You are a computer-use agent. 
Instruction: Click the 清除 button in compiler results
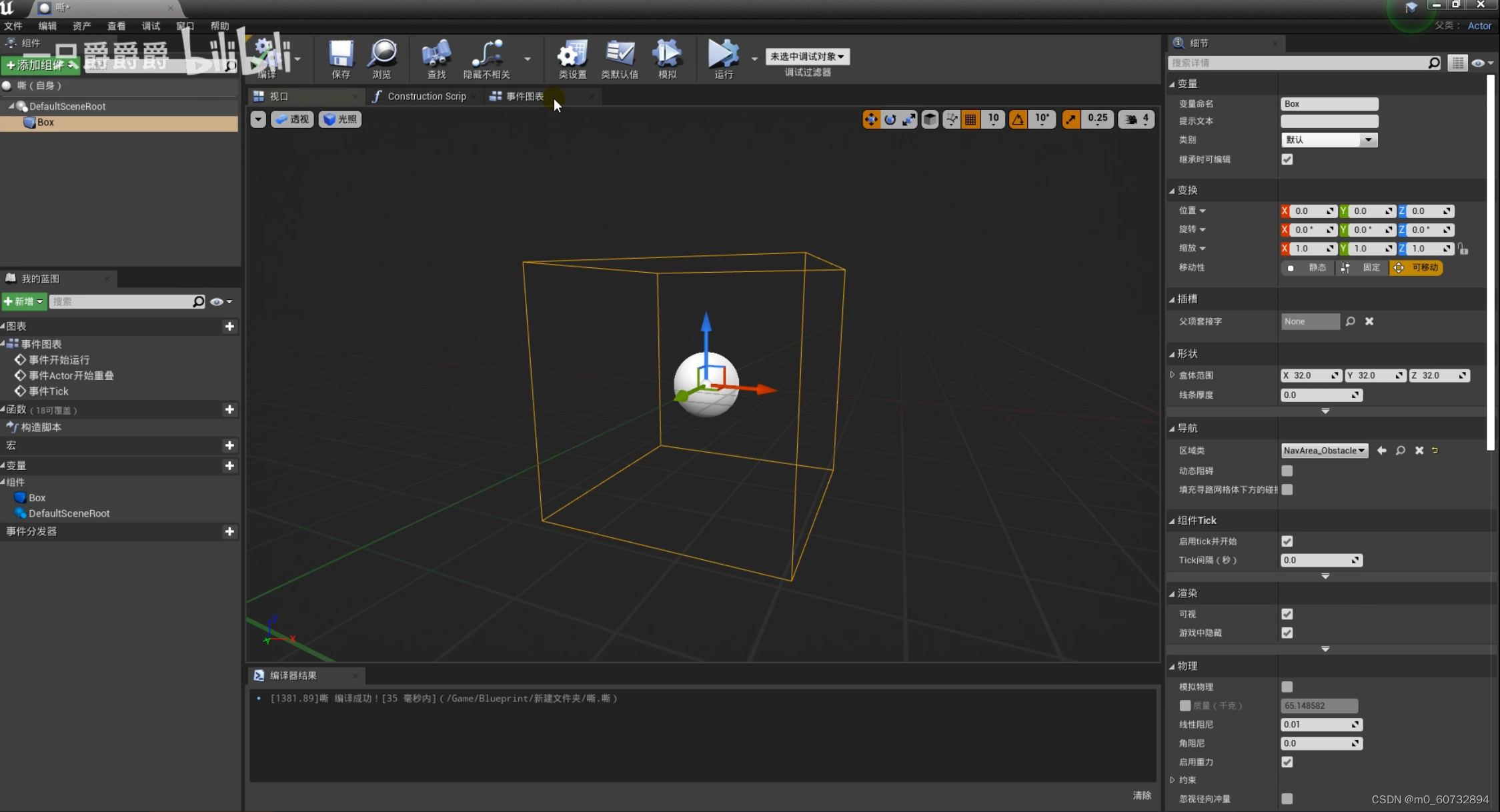click(x=1142, y=795)
